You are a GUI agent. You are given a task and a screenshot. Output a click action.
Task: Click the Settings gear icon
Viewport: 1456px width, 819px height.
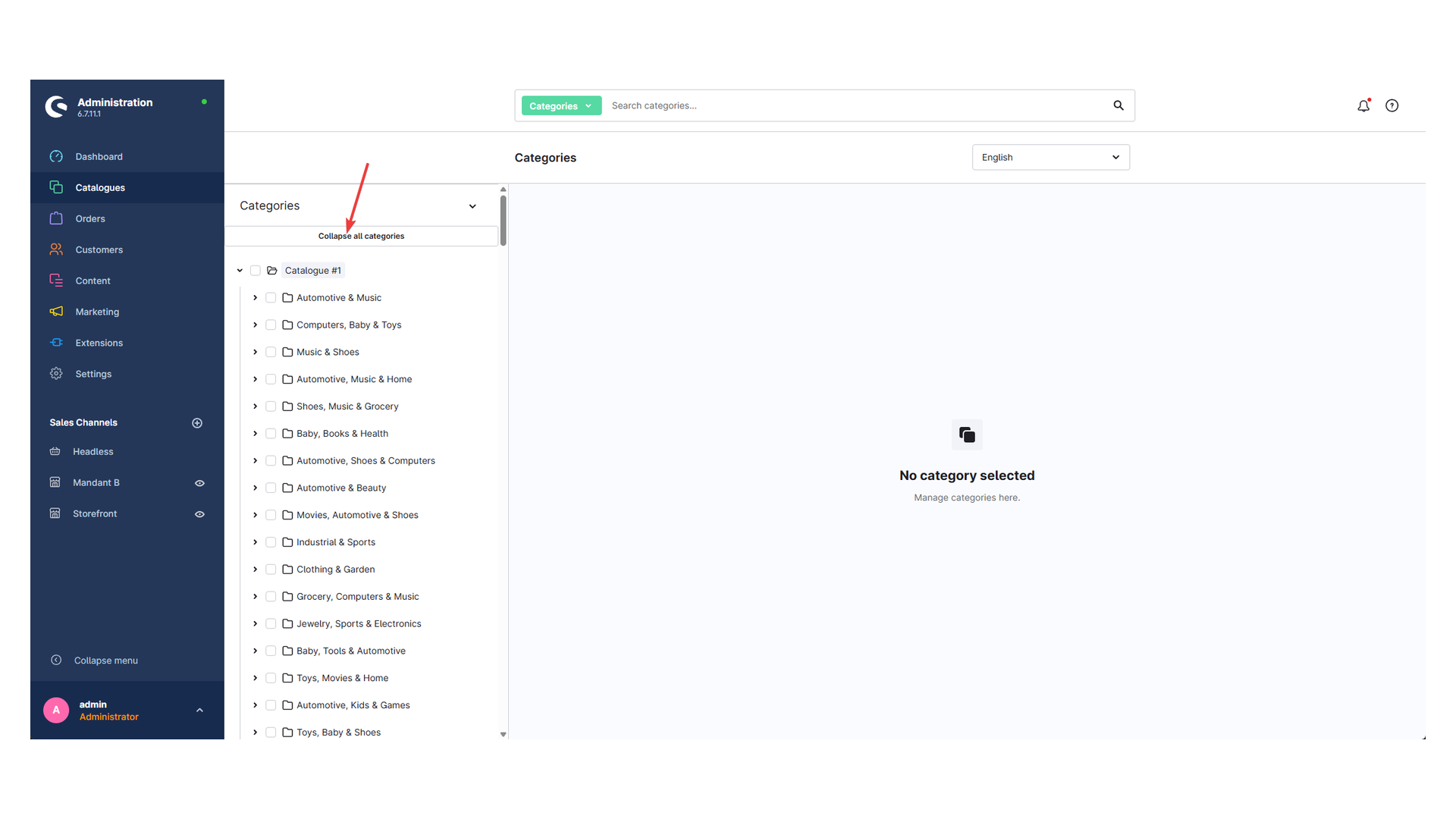click(x=56, y=374)
